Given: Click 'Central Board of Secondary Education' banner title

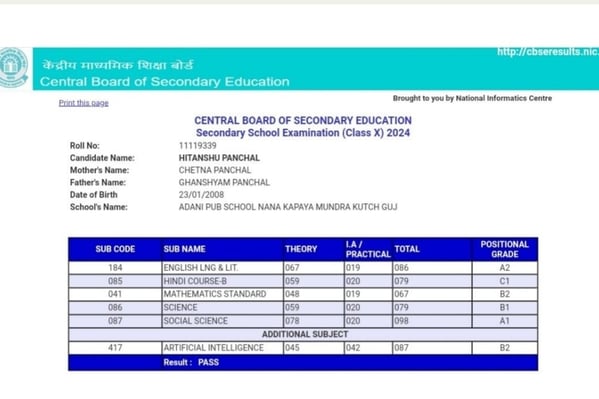Looking at the screenshot, I should click(165, 81).
